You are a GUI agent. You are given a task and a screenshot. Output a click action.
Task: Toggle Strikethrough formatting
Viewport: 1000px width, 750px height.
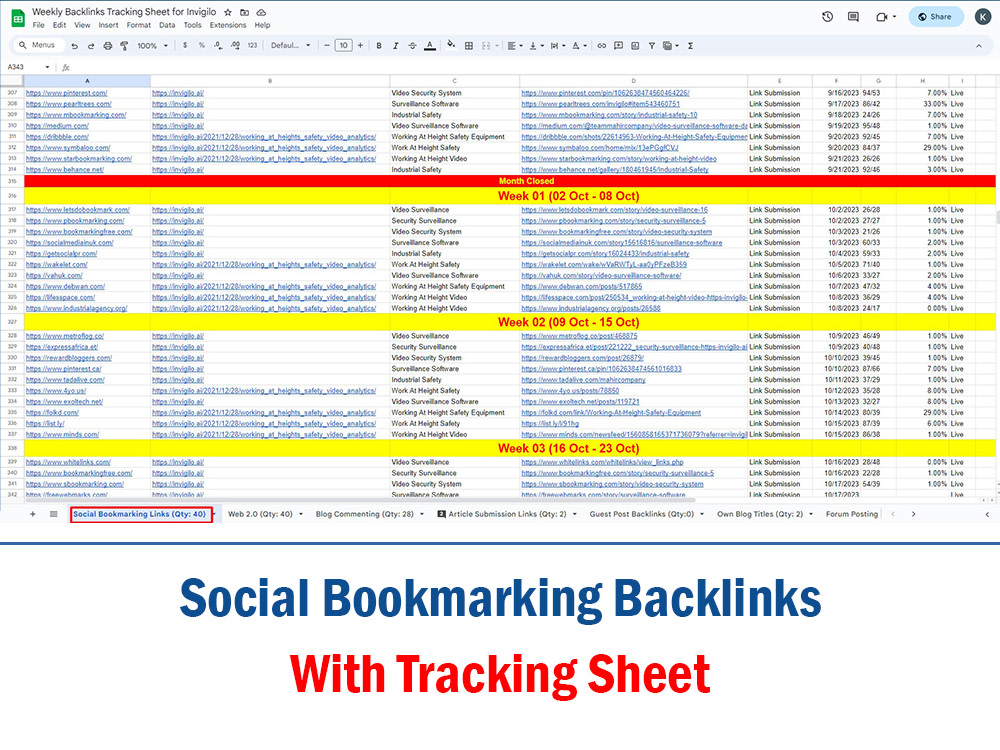coord(413,46)
